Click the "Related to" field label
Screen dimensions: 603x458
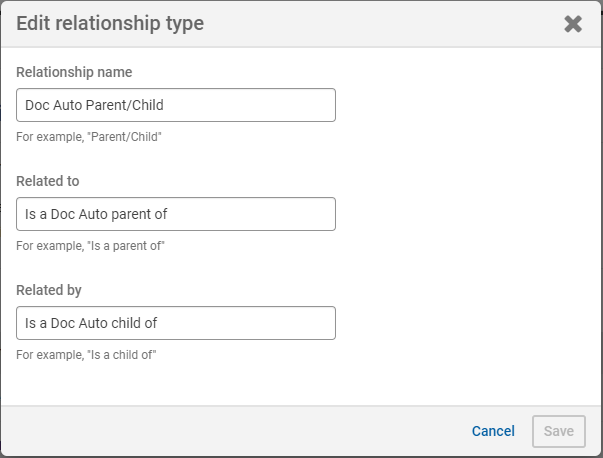coord(48,181)
